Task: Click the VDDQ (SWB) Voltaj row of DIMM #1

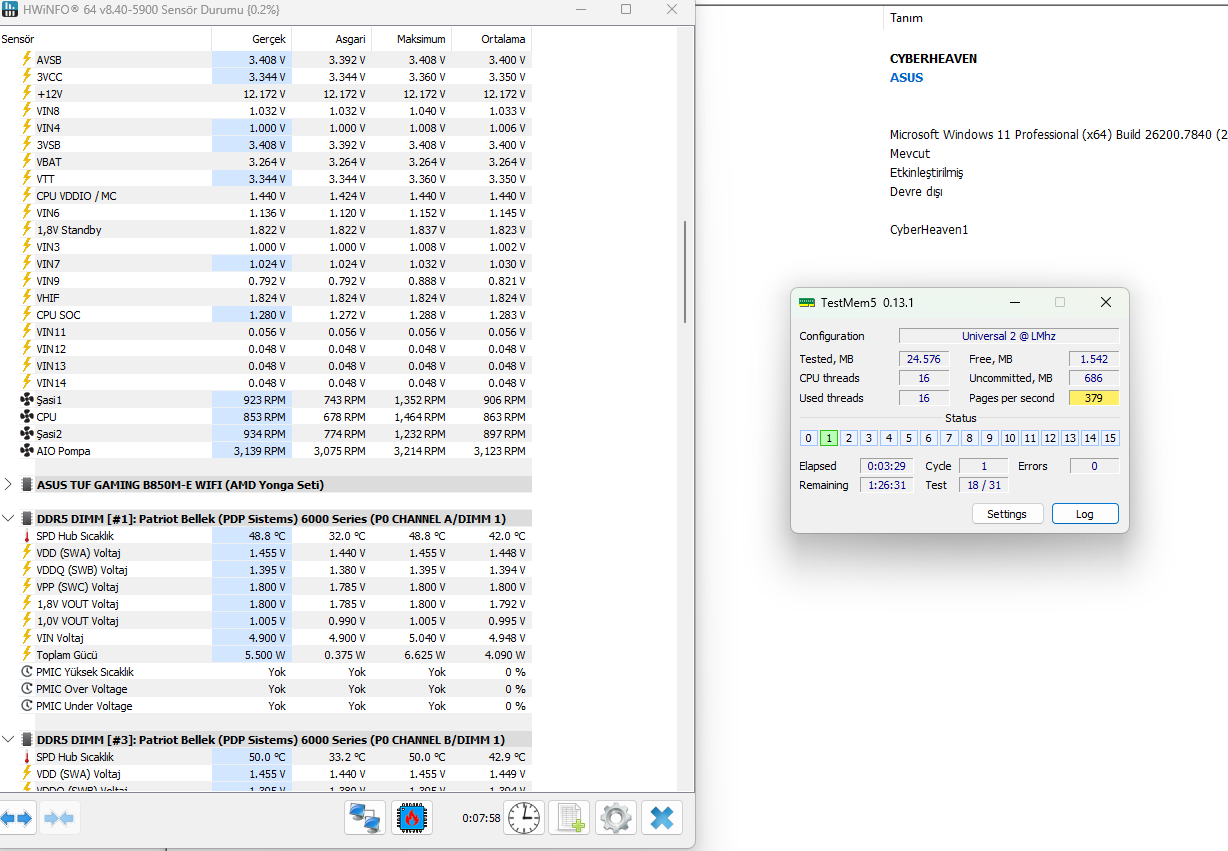Action: 265,570
